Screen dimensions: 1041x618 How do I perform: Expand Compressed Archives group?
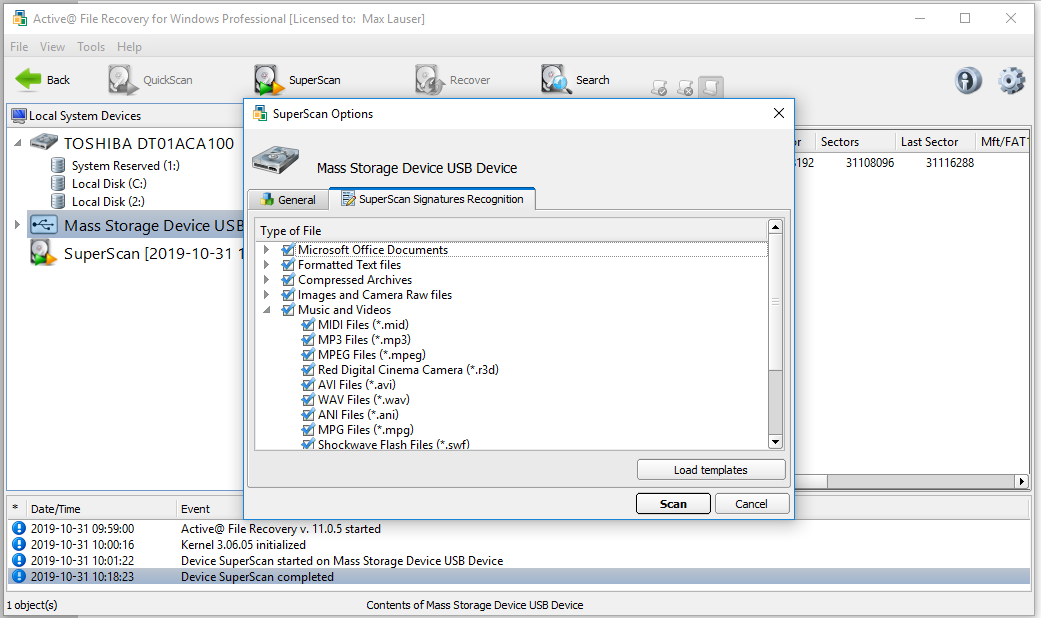(267, 279)
